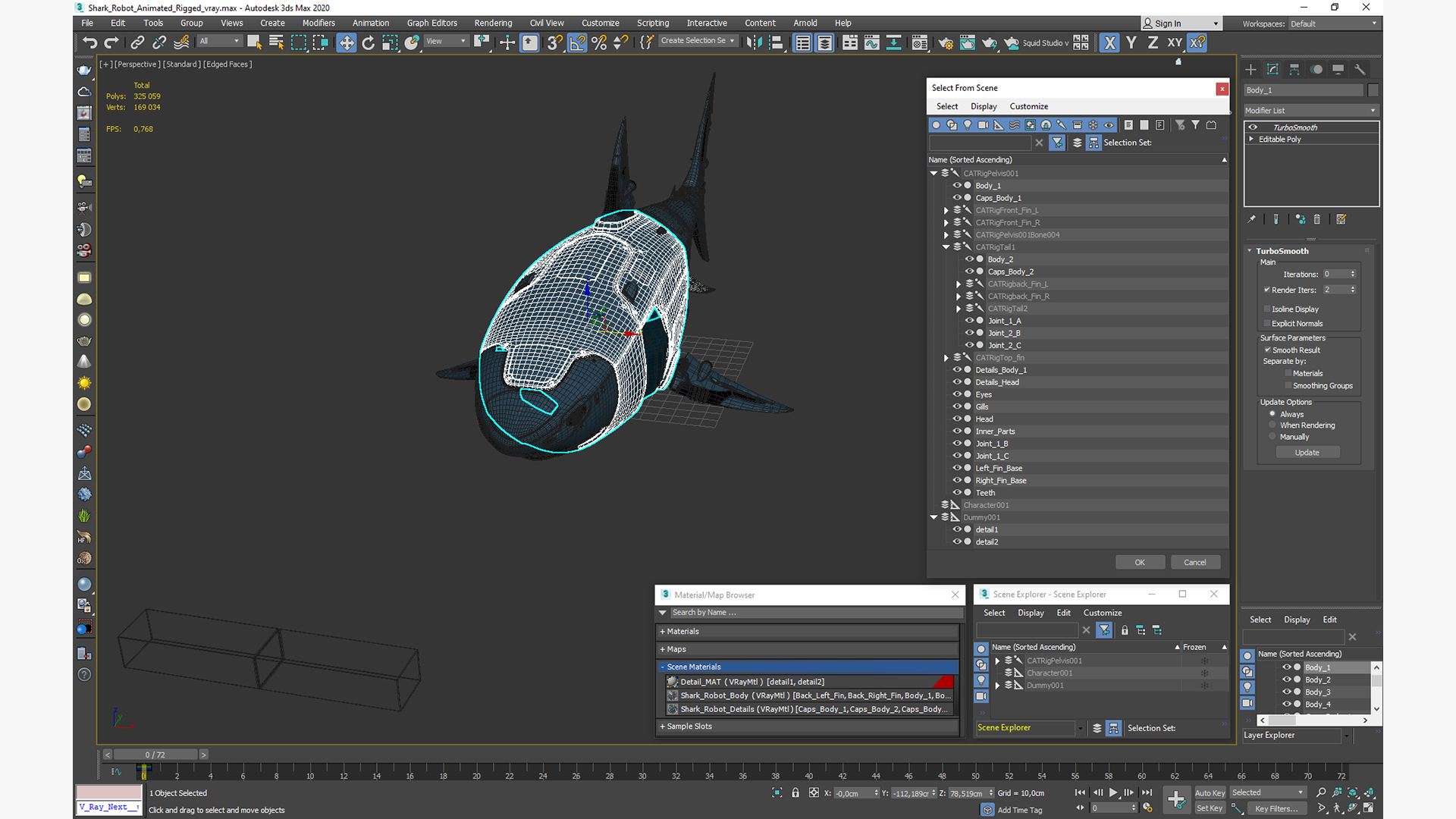Click the Undo arrow in the main toolbar
The height and width of the screenshot is (819, 1456).
[89, 42]
